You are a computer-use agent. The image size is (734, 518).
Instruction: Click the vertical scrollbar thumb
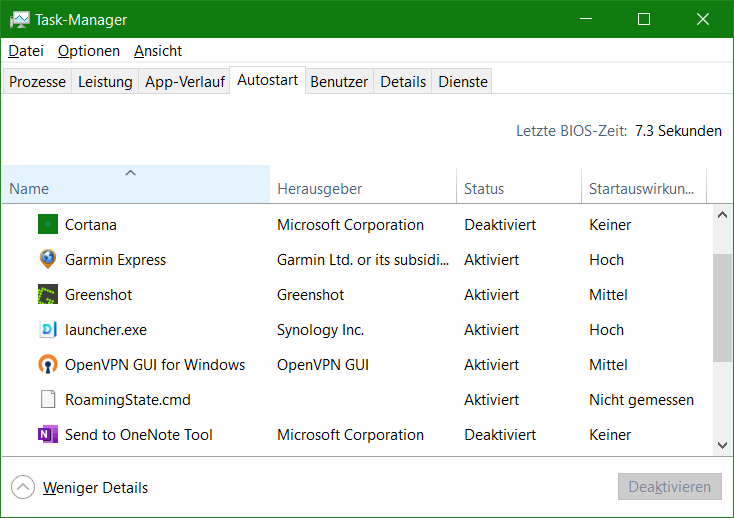[x=722, y=307]
